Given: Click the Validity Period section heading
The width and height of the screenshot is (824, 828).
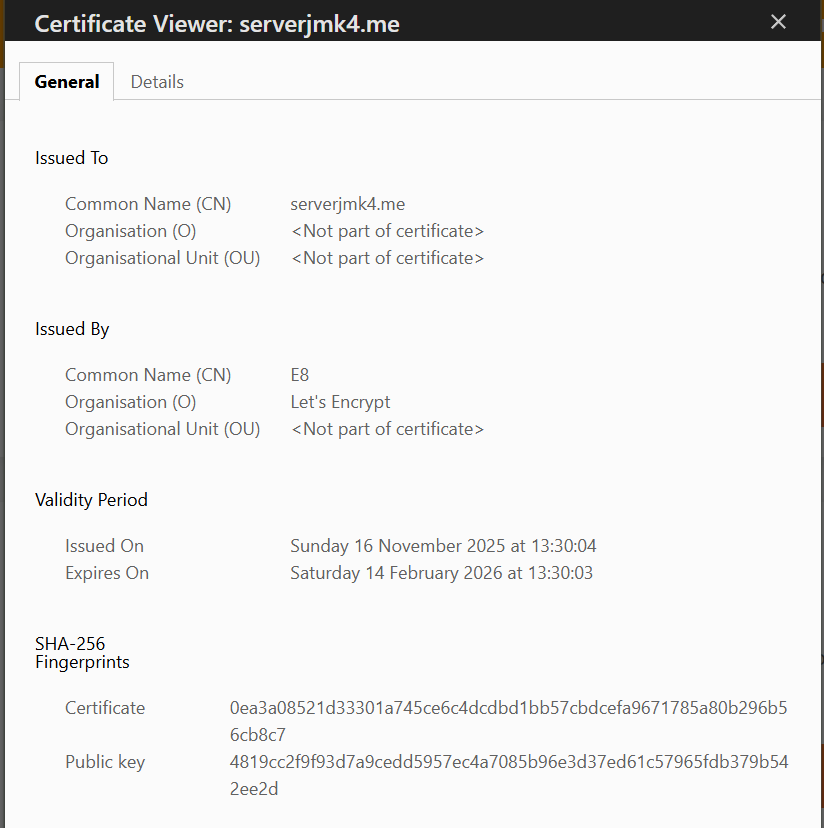Looking at the screenshot, I should [x=91, y=499].
